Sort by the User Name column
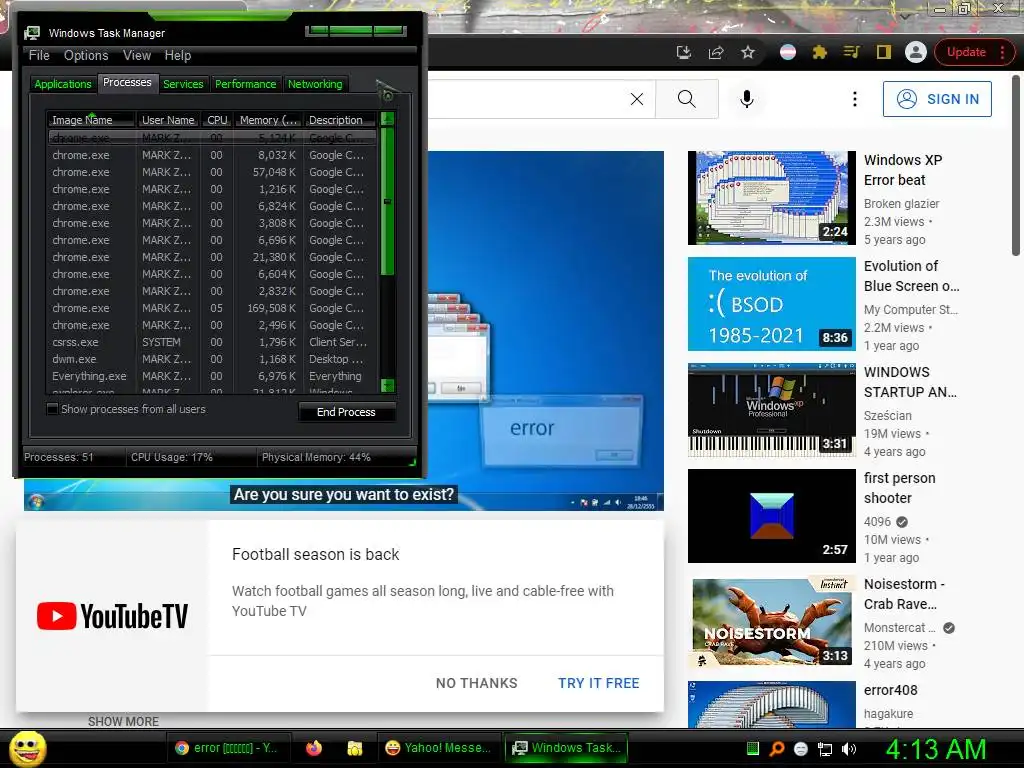The width and height of the screenshot is (1024, 768). [168, 120]
